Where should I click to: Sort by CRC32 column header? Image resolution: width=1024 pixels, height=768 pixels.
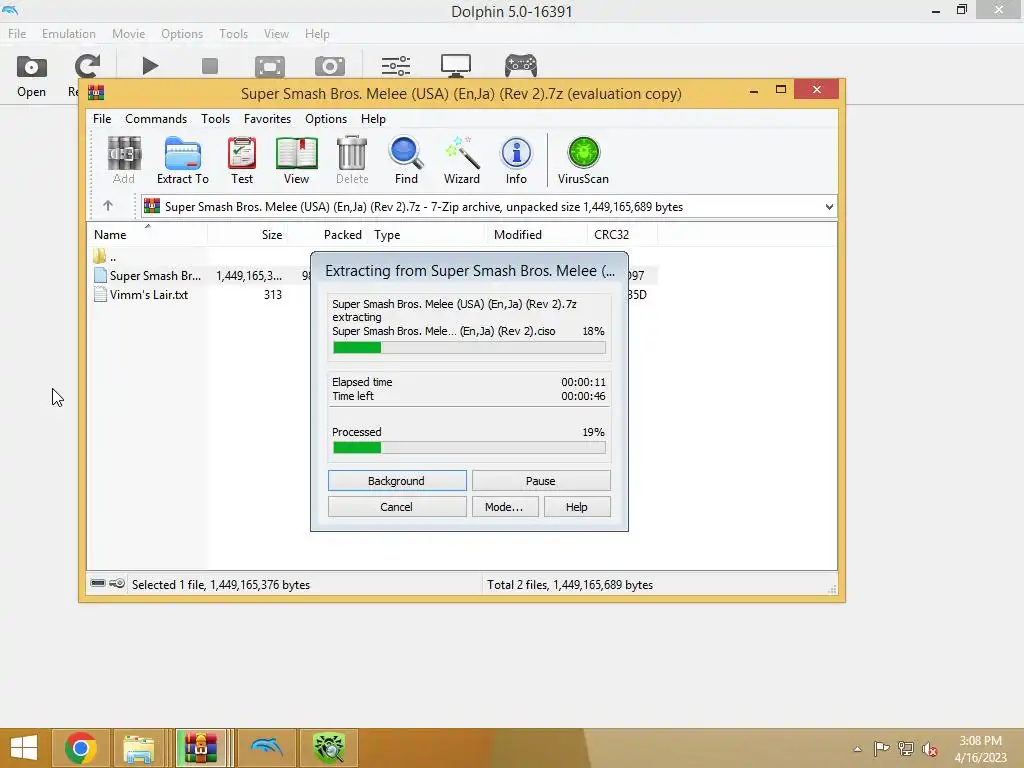(622, 234)
